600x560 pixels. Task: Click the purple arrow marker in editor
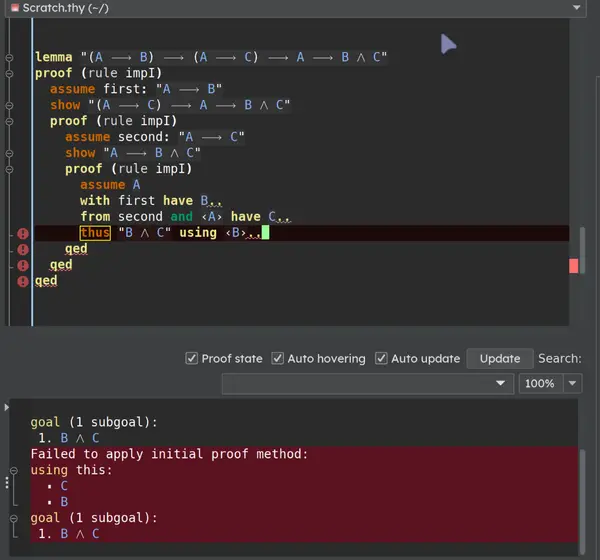pos(448,44)
